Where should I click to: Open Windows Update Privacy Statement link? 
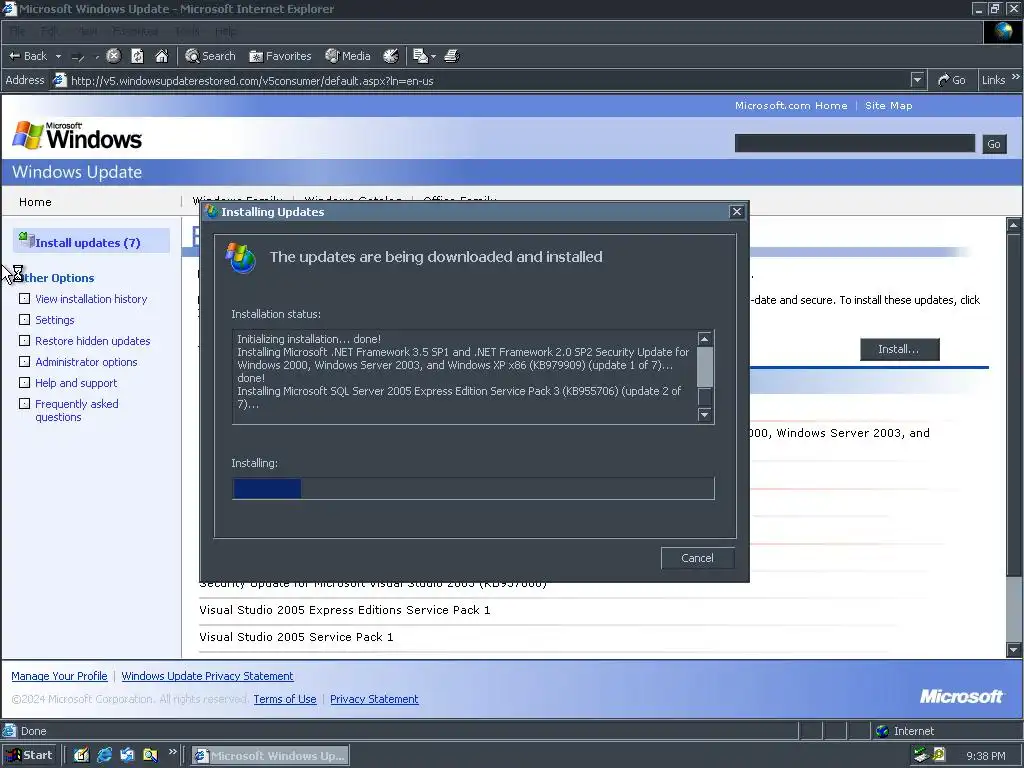click(207, 676)
